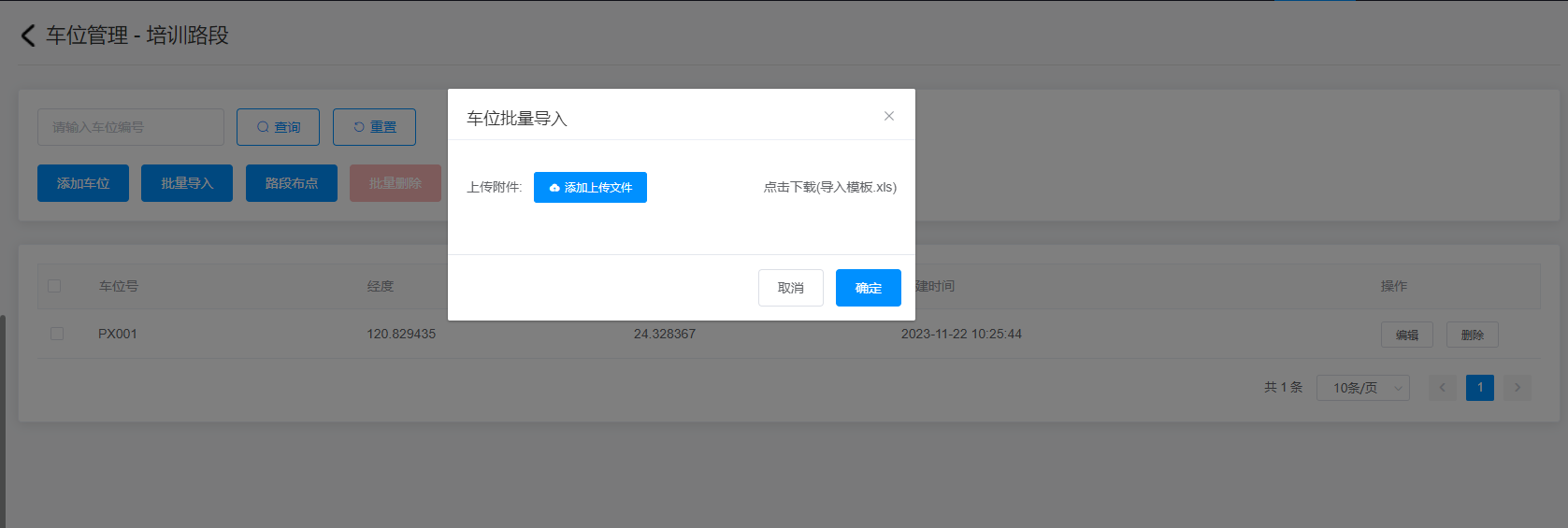Click the 请输入车位编号 search field

pos(131,127)
